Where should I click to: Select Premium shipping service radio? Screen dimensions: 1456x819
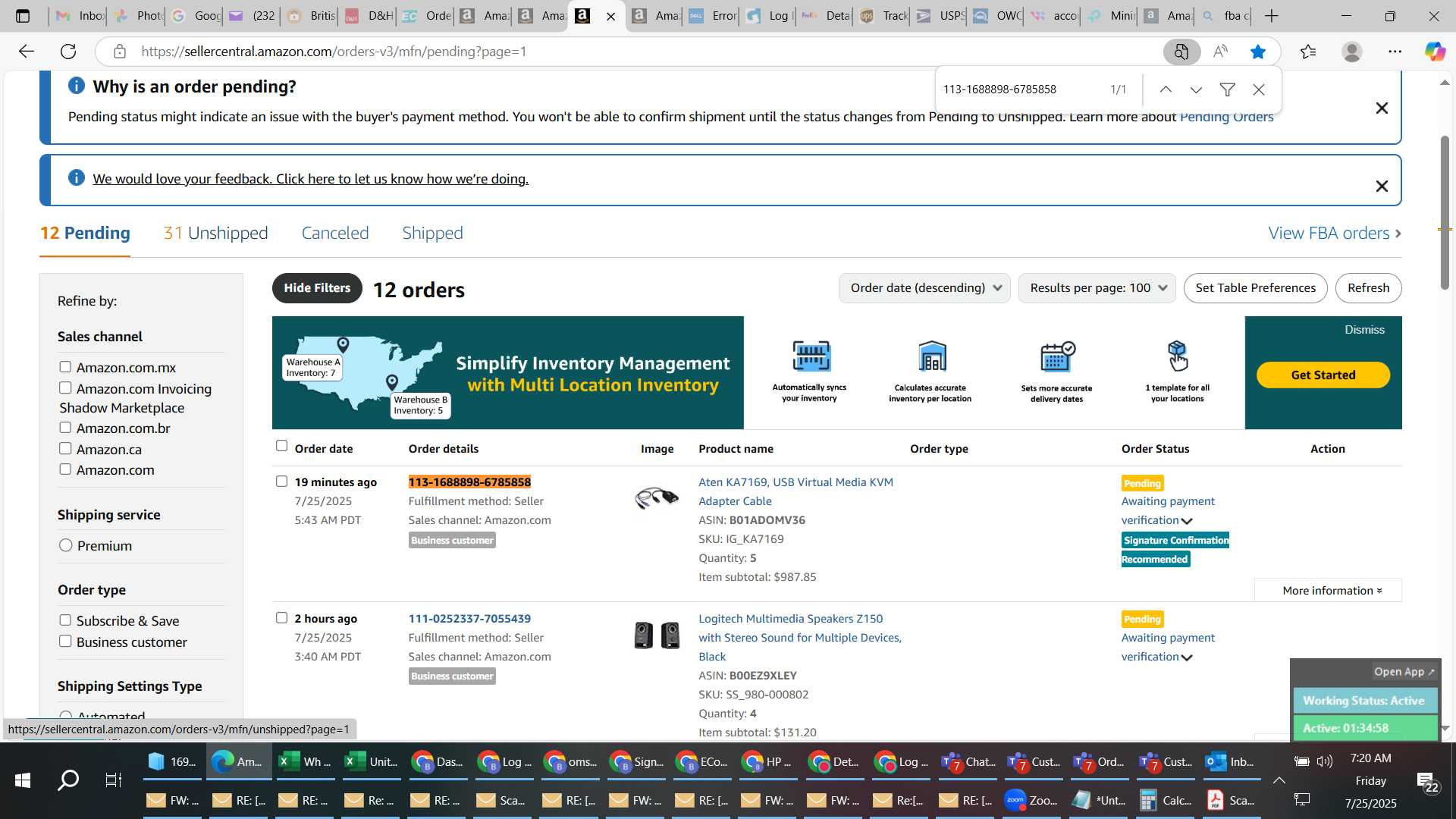(x=66, y=545)
